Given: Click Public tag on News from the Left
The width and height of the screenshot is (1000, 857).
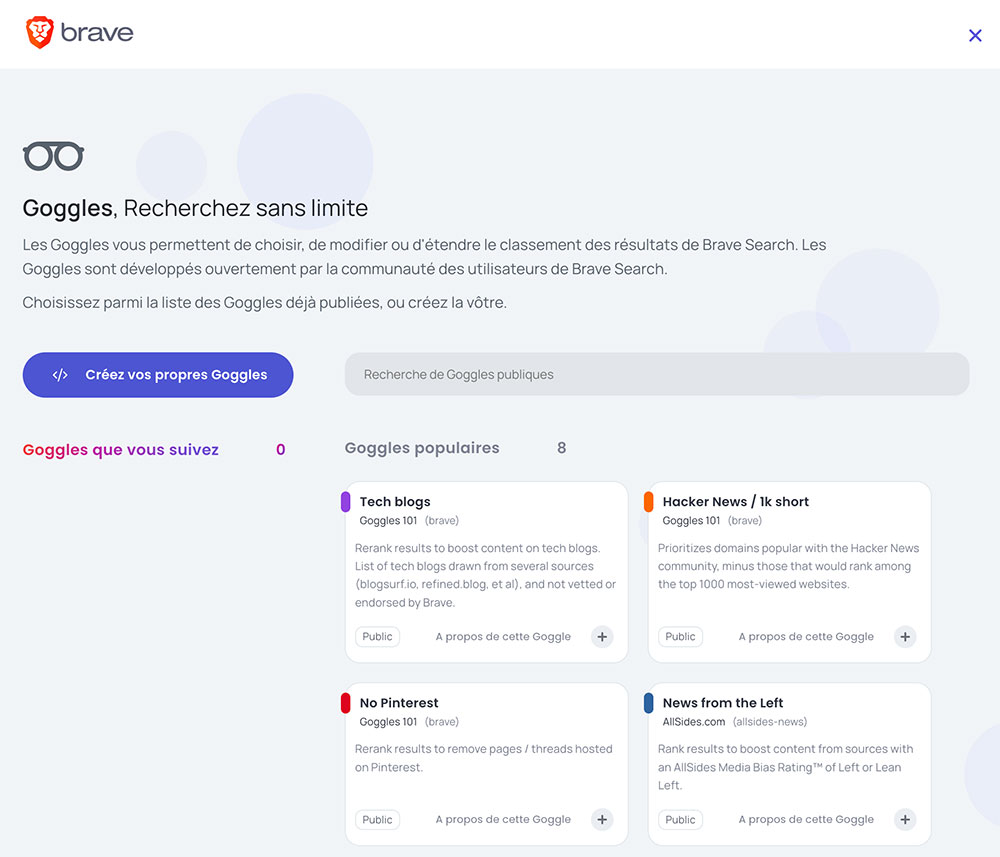Looking at the screenshot, I should (x=680, y=819).
